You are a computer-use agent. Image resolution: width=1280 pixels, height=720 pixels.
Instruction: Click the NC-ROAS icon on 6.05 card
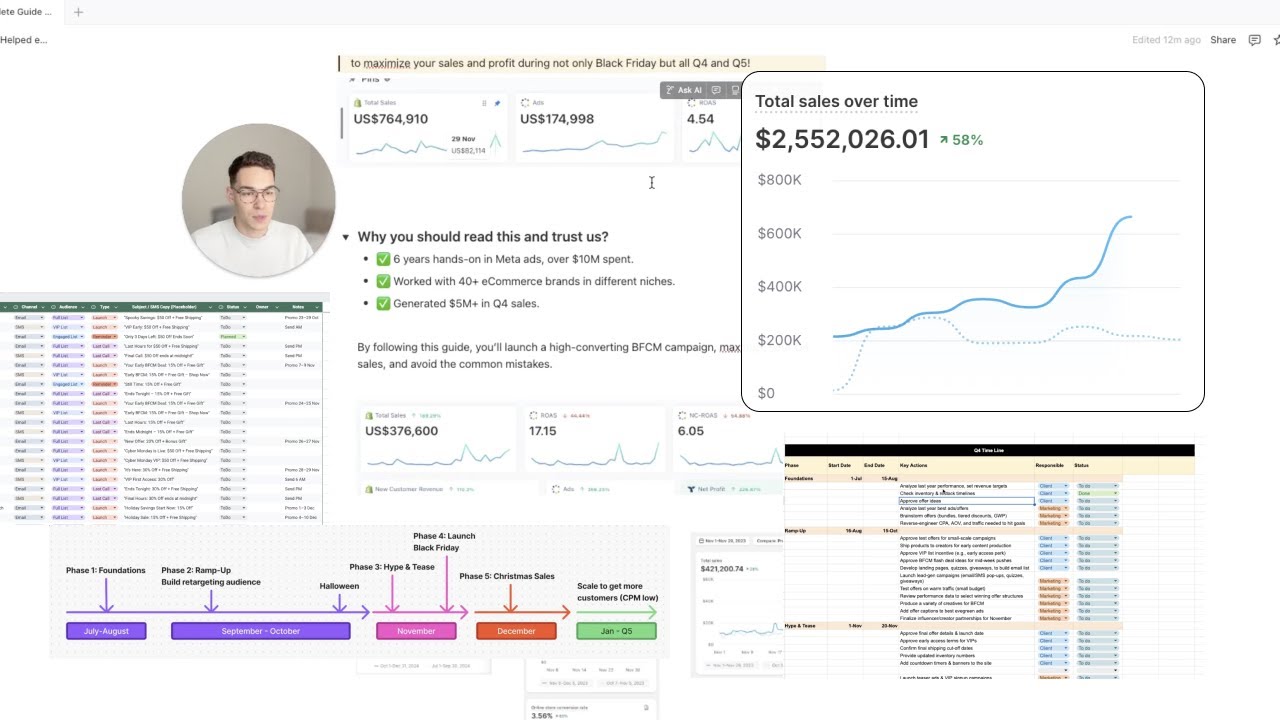coord(681,415)
